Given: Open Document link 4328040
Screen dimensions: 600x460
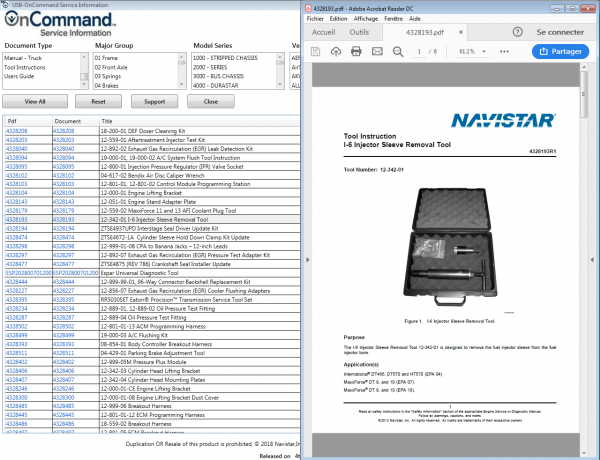Looking at the screenshot, I should [64, 148].
